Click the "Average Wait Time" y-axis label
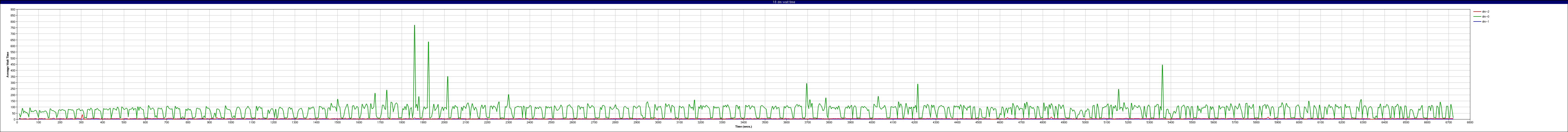The image size is (1568, 132). [8, 64]
